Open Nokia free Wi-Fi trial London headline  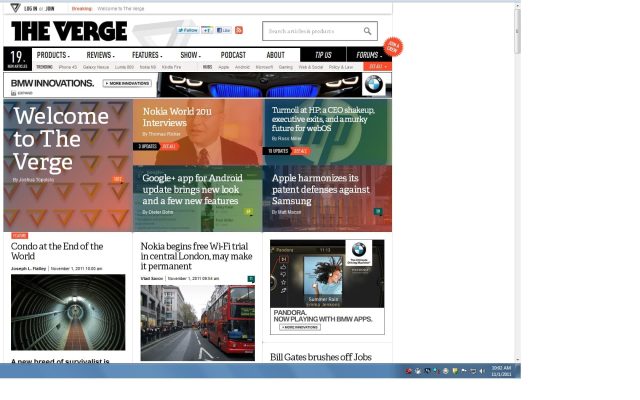pyautogui.click(x=196, y=256)
